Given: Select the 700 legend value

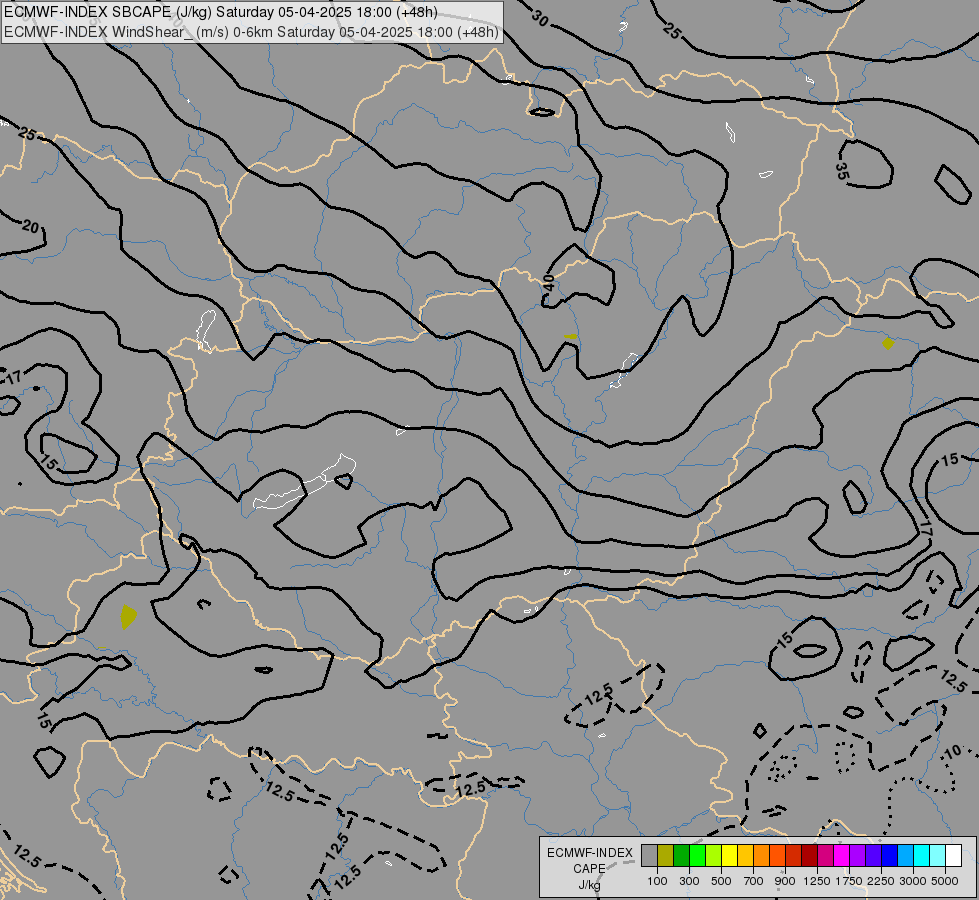Looking at the screenshot, I should pos(754,881).
